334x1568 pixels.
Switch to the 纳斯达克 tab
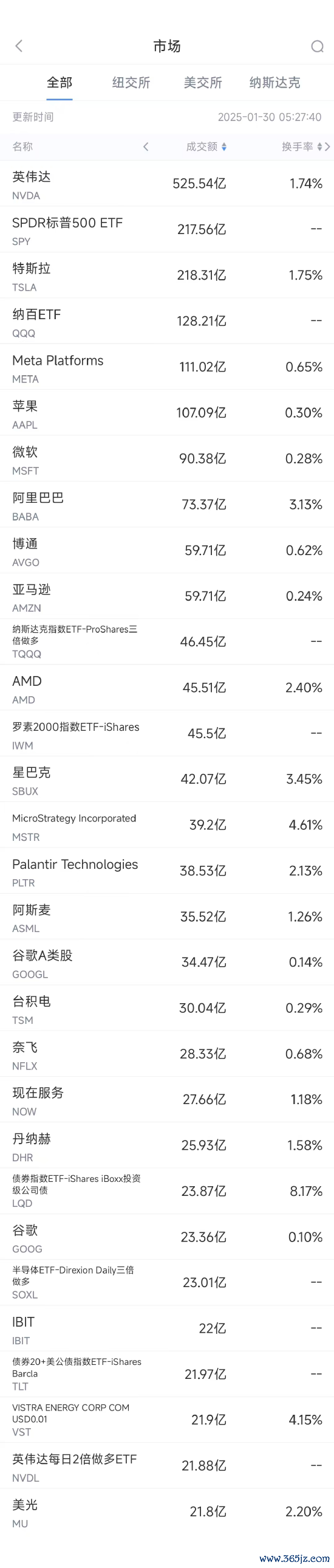(274, 82)
